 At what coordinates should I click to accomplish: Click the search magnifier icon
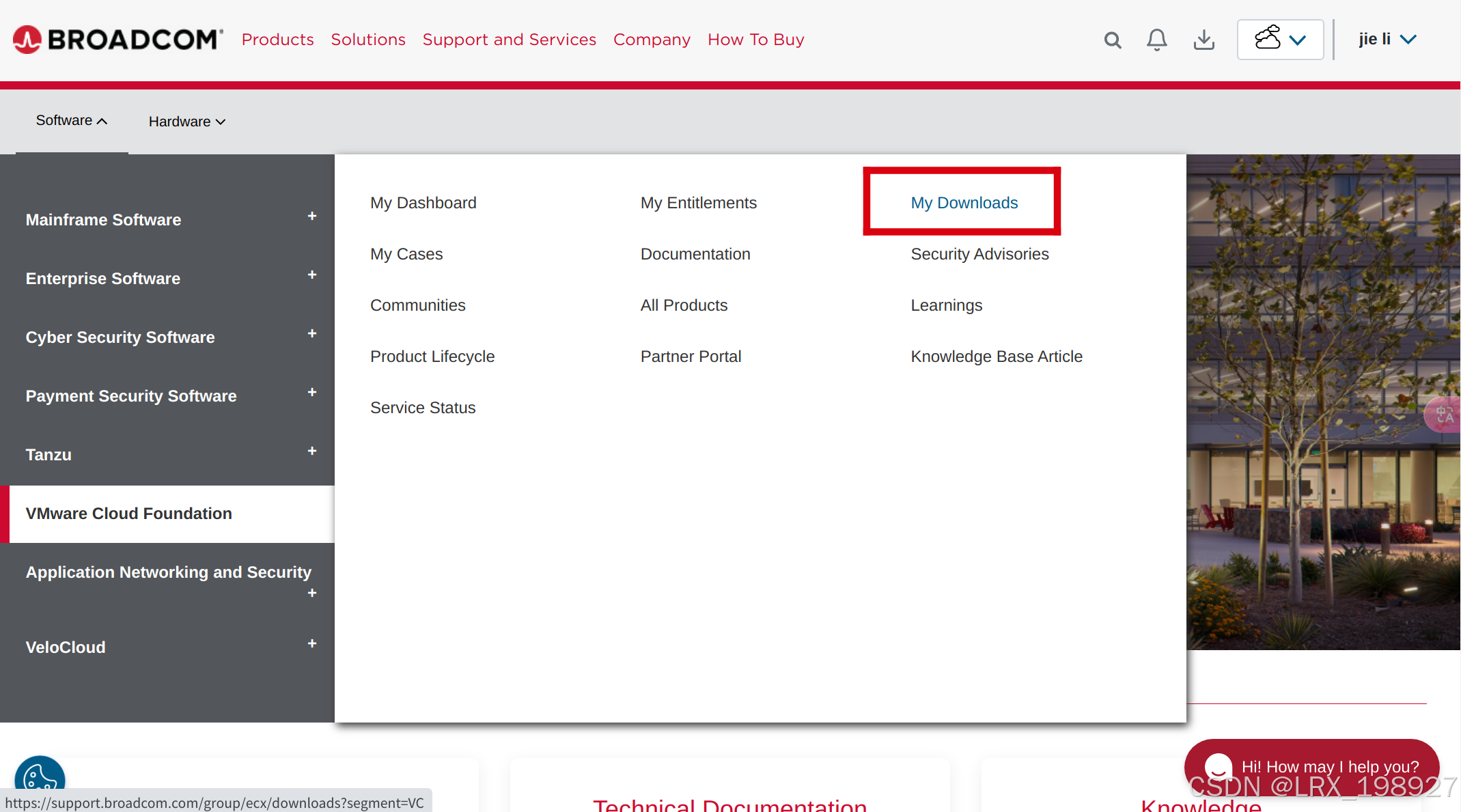[x=1113, y=40]
